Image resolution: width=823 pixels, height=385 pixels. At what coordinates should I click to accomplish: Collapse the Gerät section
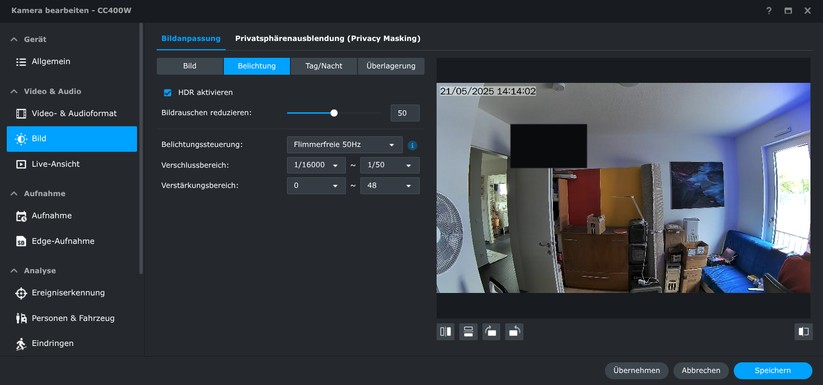pos(14,39)
